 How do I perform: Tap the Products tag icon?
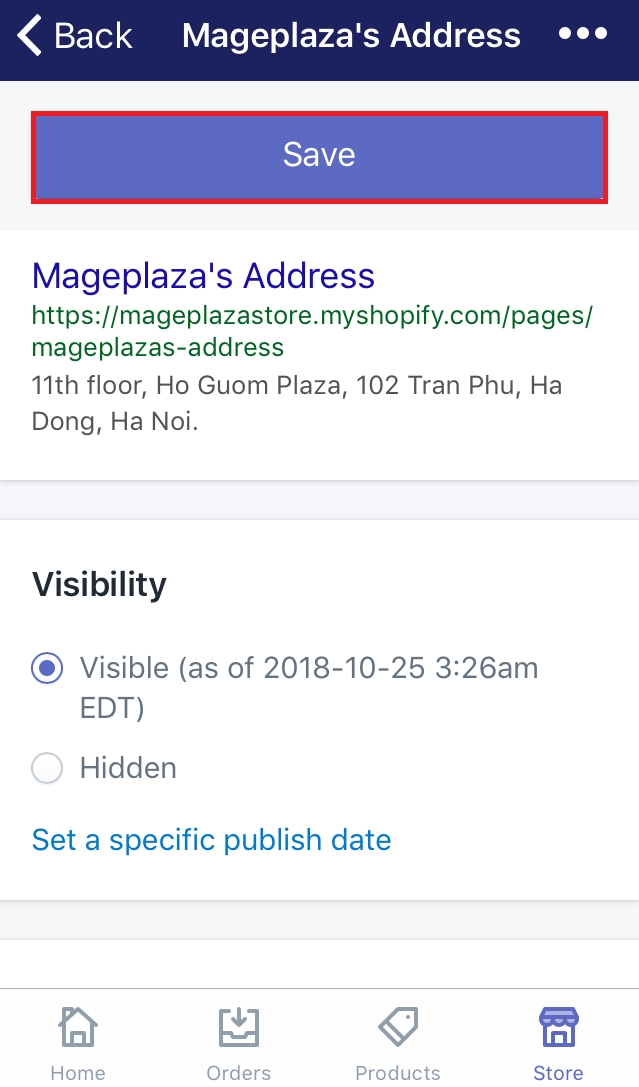pyautogui.click(x=398, y=1027)
